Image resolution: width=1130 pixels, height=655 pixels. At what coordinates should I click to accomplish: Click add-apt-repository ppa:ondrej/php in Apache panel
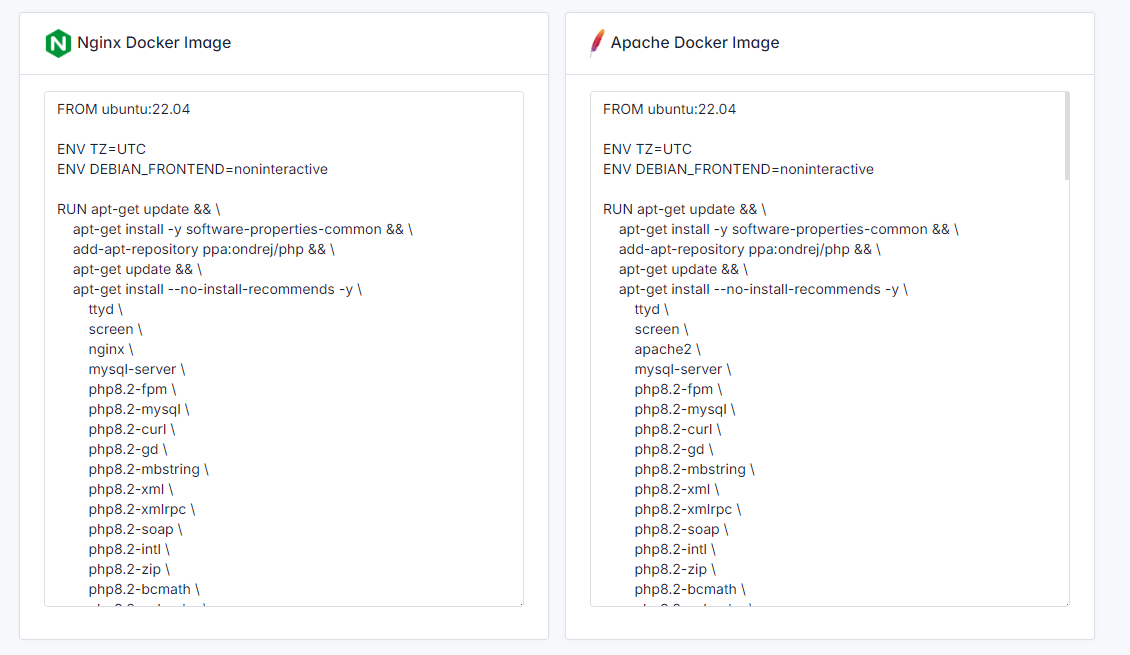coord(749,249)
